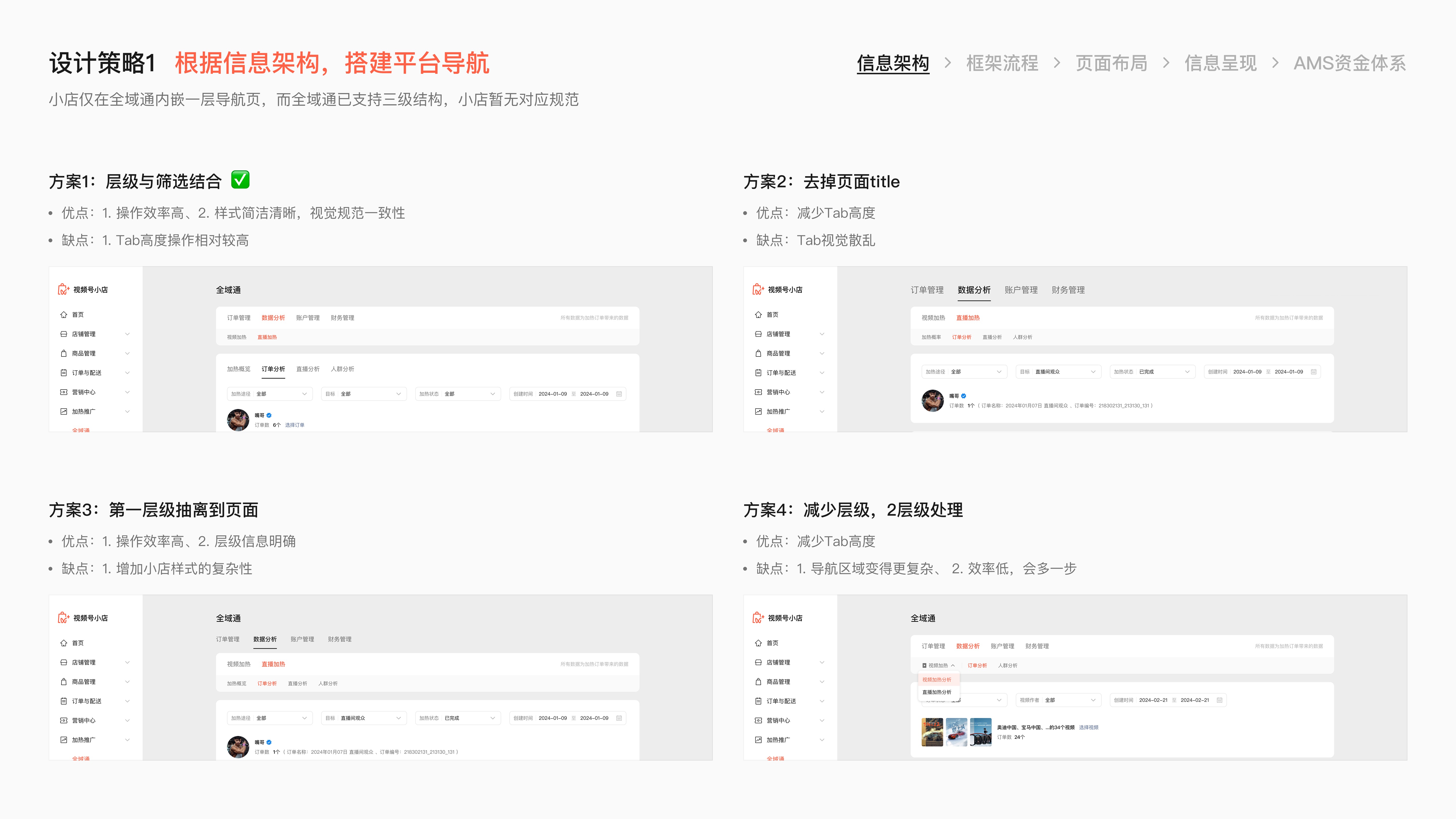Select 视频加热分析 in the 方案4 dropdown menu
The height and width of the screenshot is (819, 1456).
tap(937, 680)
